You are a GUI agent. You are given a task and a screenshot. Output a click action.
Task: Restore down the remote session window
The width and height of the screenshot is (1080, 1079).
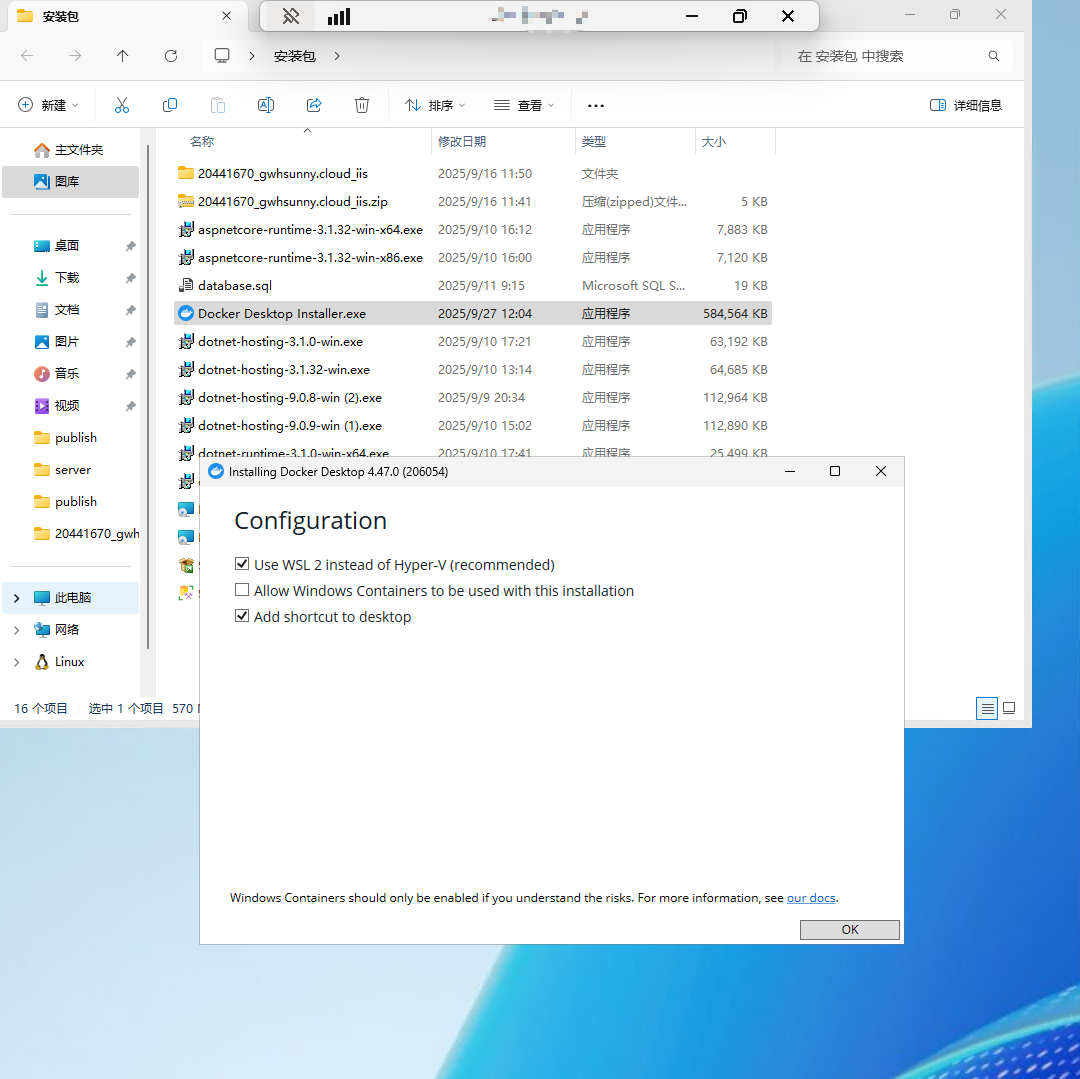pyautogui.click(x=740, y=16)
